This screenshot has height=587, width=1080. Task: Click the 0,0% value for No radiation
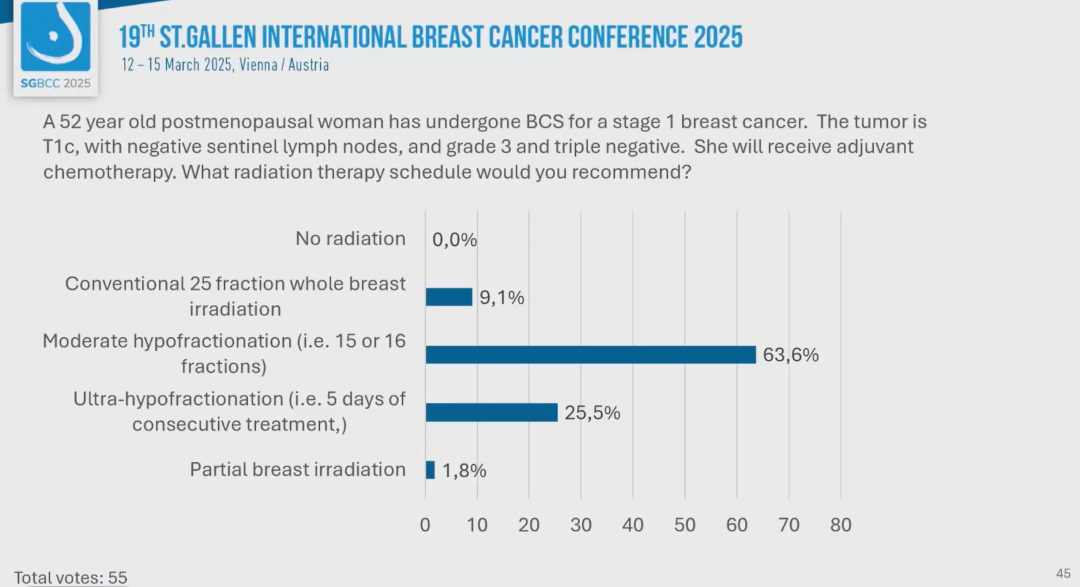point(455,240)
